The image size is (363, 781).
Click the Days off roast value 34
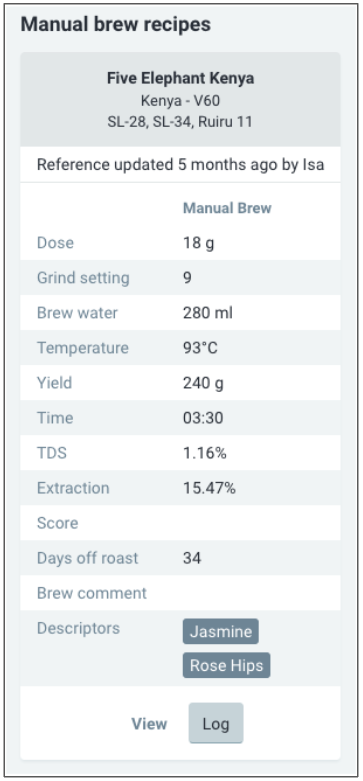pyautogui.click(x=192, y=558)
